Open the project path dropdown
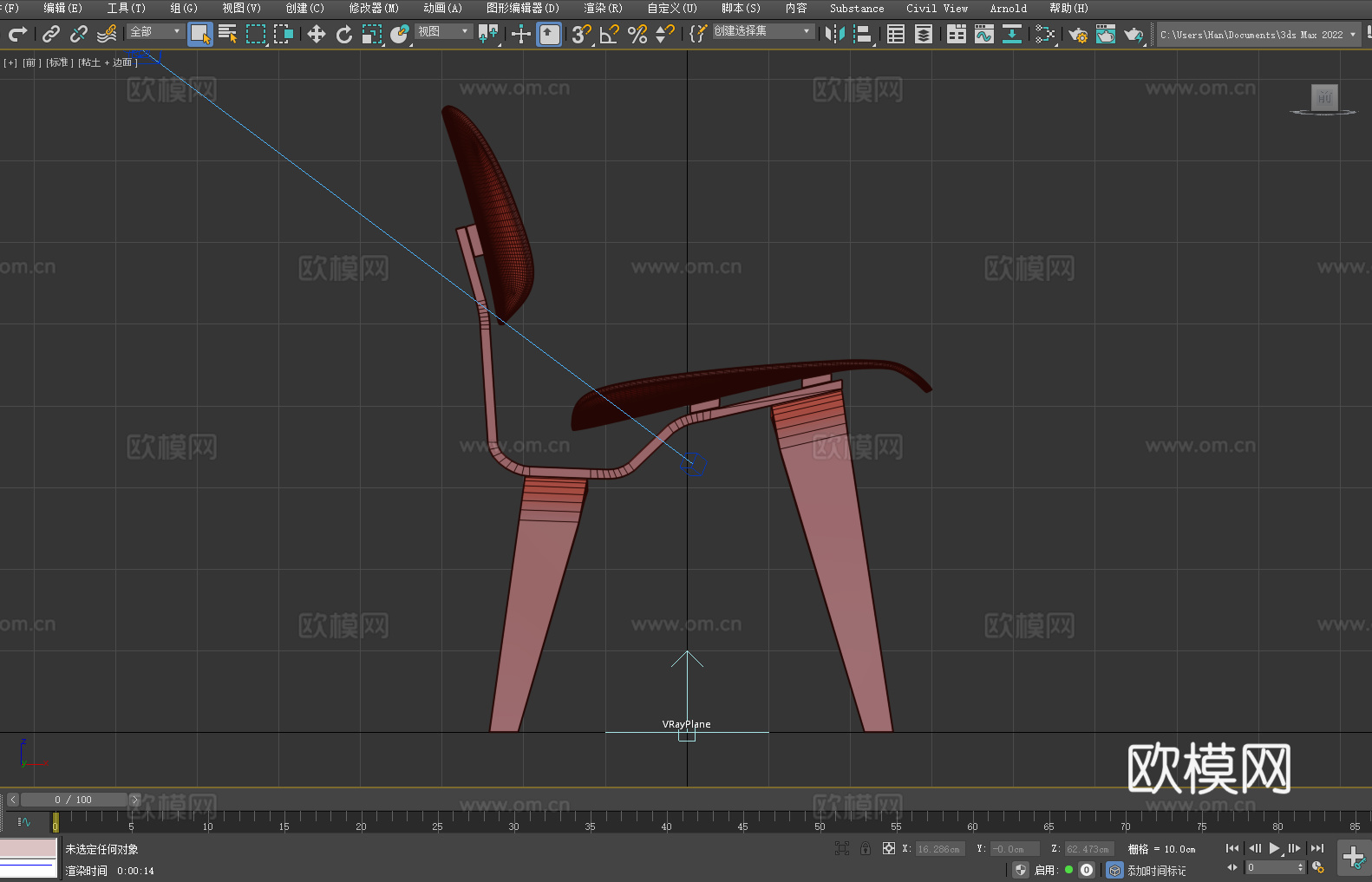The width and height of the screenshot is (1372, 882). click(1258, 35)
